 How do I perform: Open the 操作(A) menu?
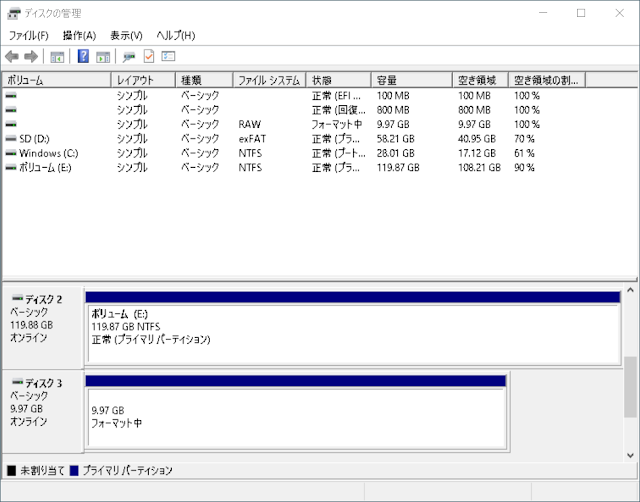pos(79,36)
